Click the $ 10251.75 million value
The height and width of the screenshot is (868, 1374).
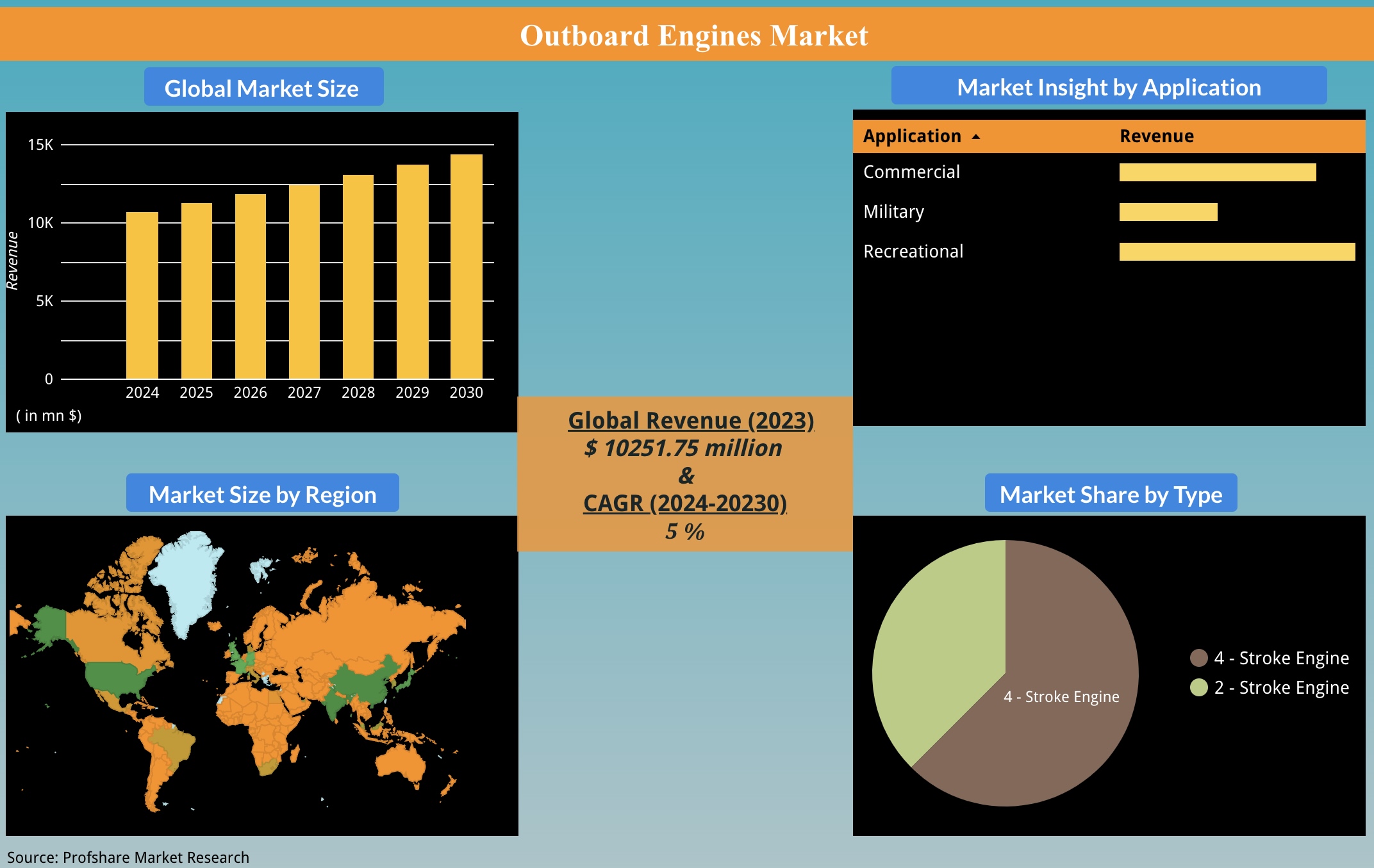[683, 448]
